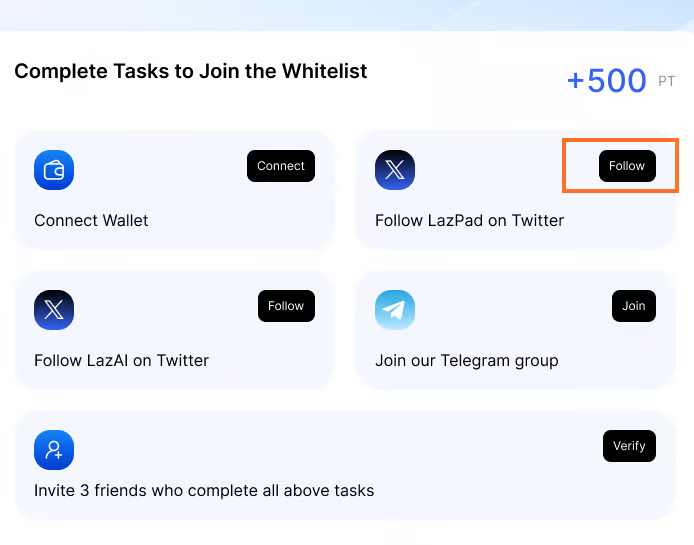
Task: Select the Follow LazAI on Twitter text
Action: pyautogui.click(x=121, y=360)
